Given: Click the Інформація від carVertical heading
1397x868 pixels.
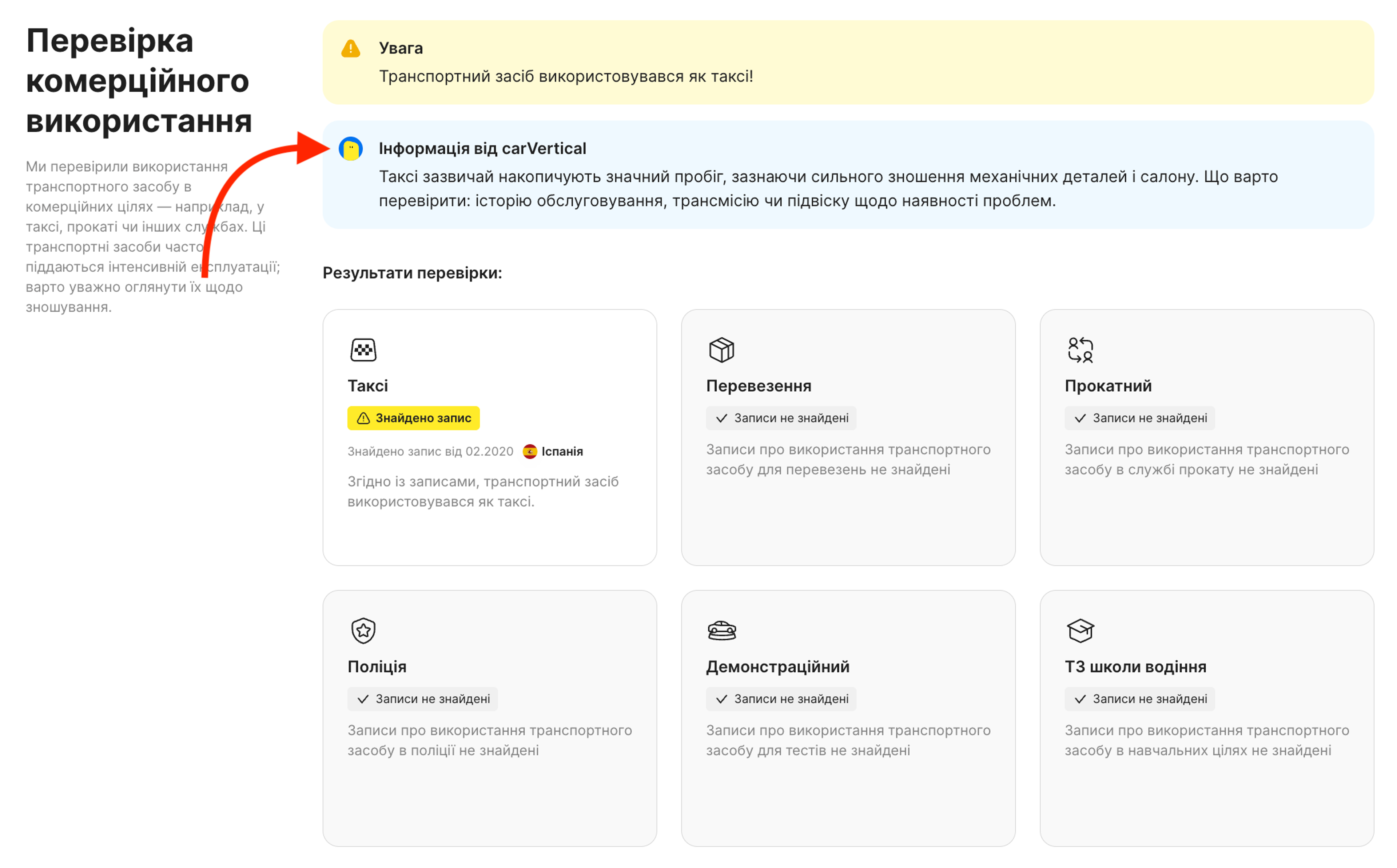Looking at the screenshot, I should point(482,149).
